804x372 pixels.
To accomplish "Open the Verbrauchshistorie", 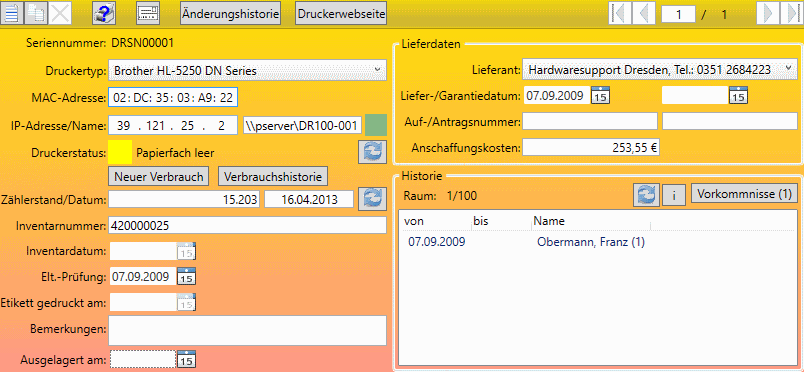I will (x=273, y=176).
